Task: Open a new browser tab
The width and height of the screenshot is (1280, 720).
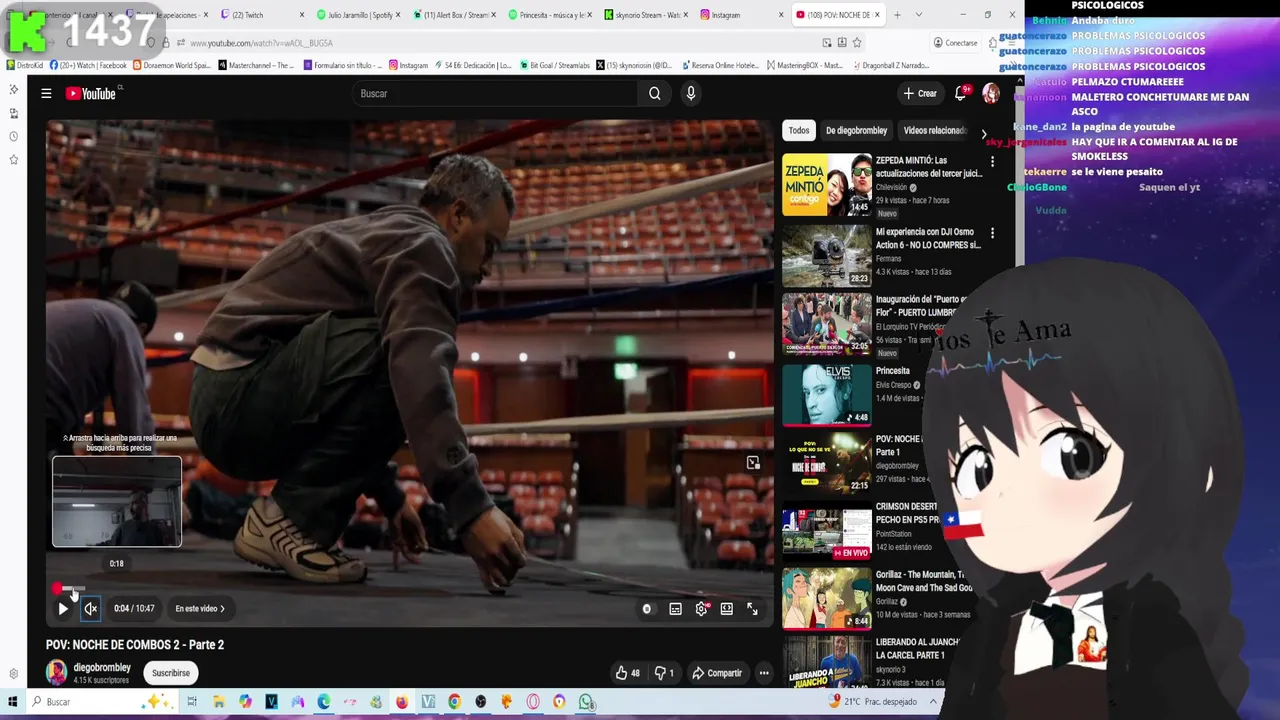Action: click(897, 15)
